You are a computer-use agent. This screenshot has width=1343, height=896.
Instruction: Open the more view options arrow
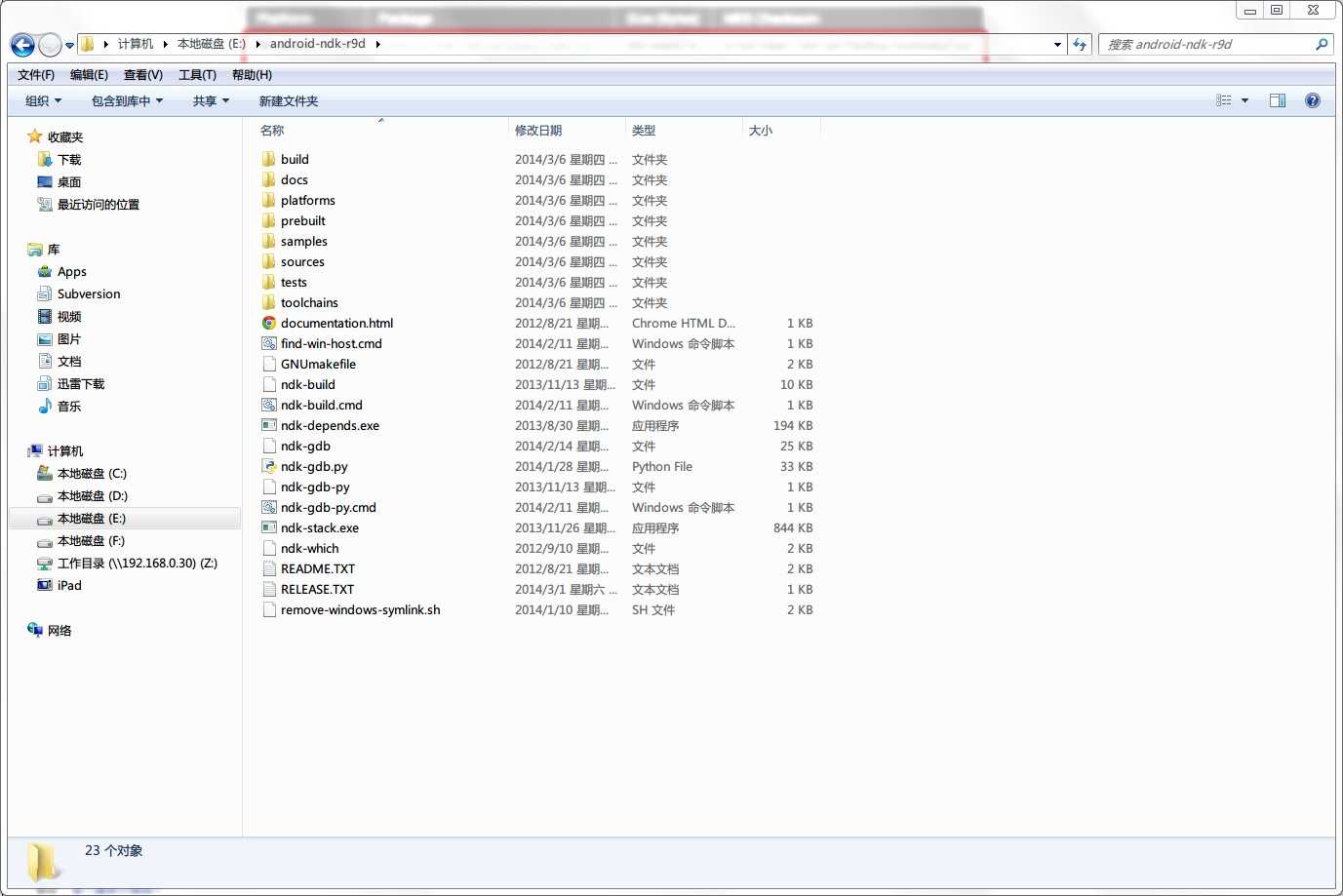click(x=1244, y=100)
